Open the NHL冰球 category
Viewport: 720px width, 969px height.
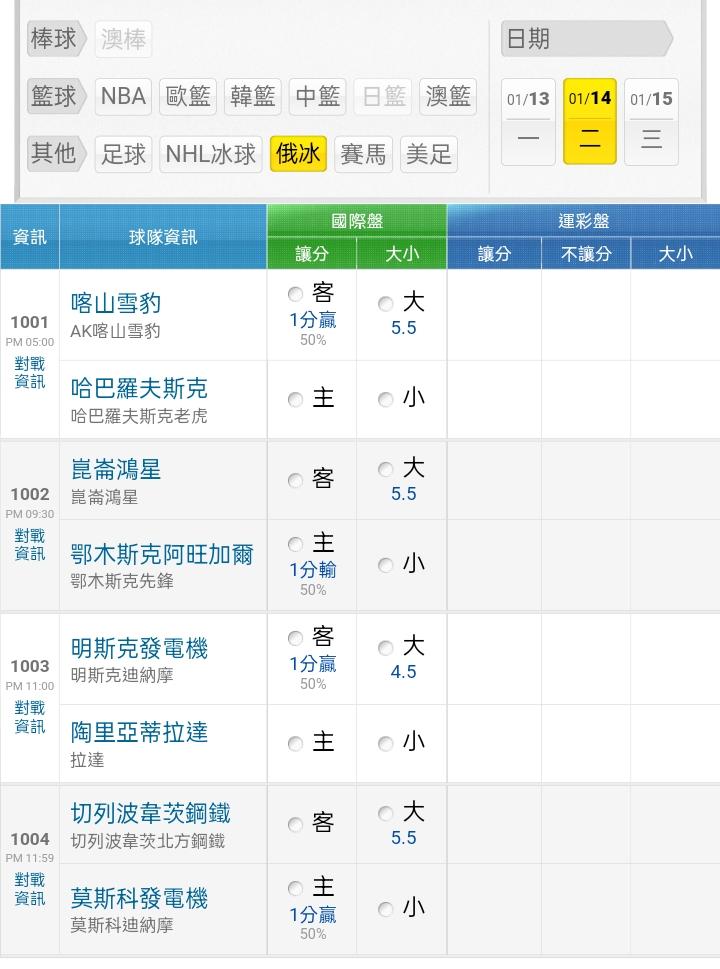click(211, 154)
